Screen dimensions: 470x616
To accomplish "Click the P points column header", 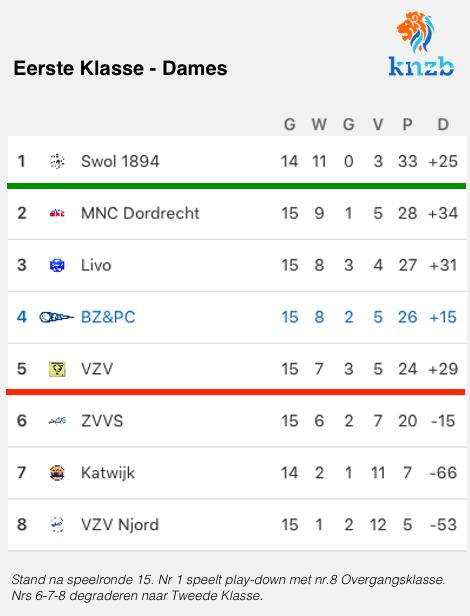I will tap(408, 125).
